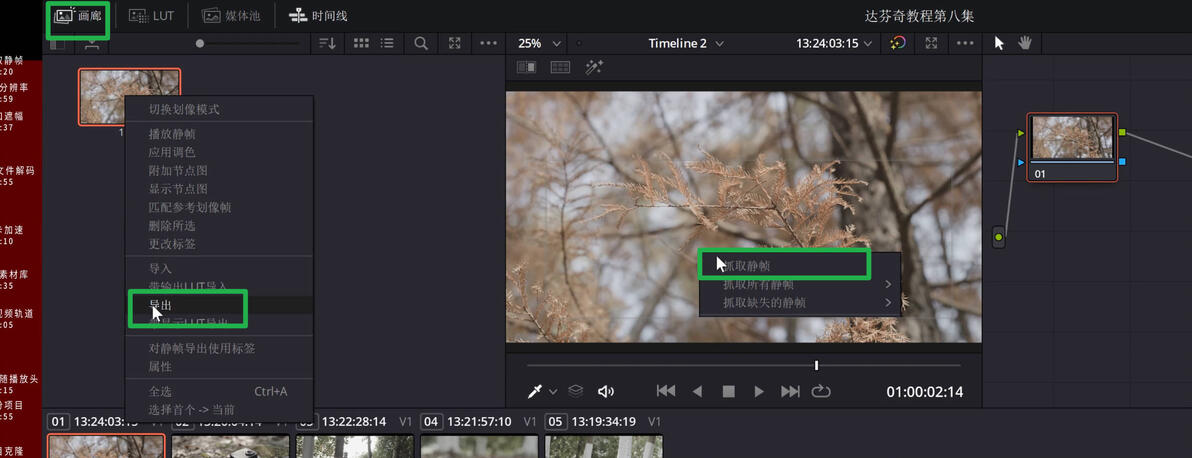This screenshot has height=458, width=1192.
Task: Choose 全选 Ctrl+A in the context menu
Action: 219,391
